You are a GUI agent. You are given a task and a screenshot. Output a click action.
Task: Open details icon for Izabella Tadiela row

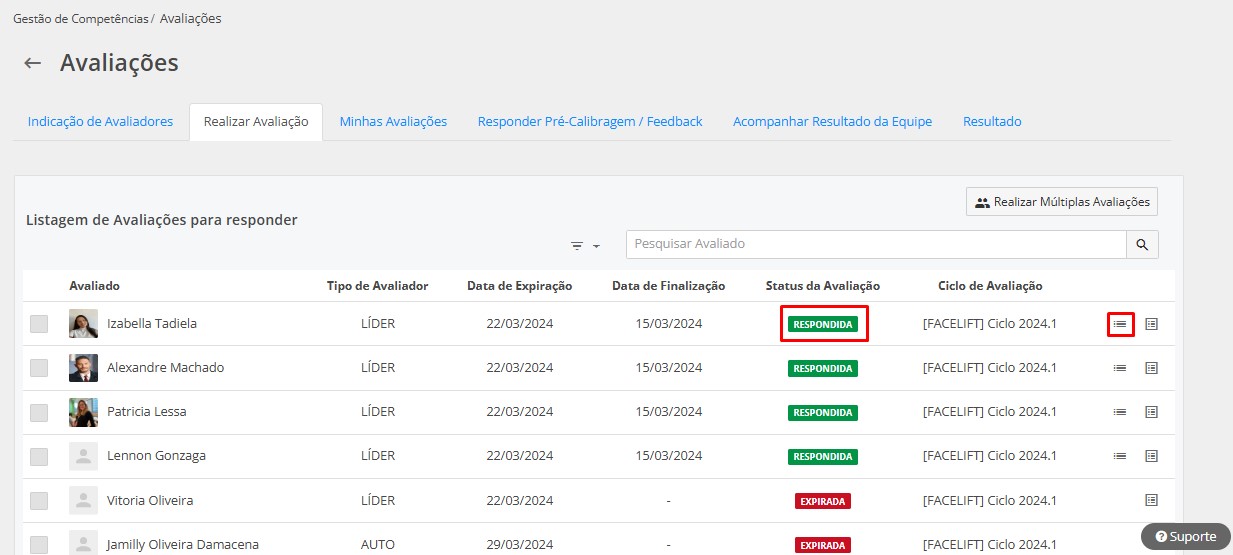pos(1151,324)
